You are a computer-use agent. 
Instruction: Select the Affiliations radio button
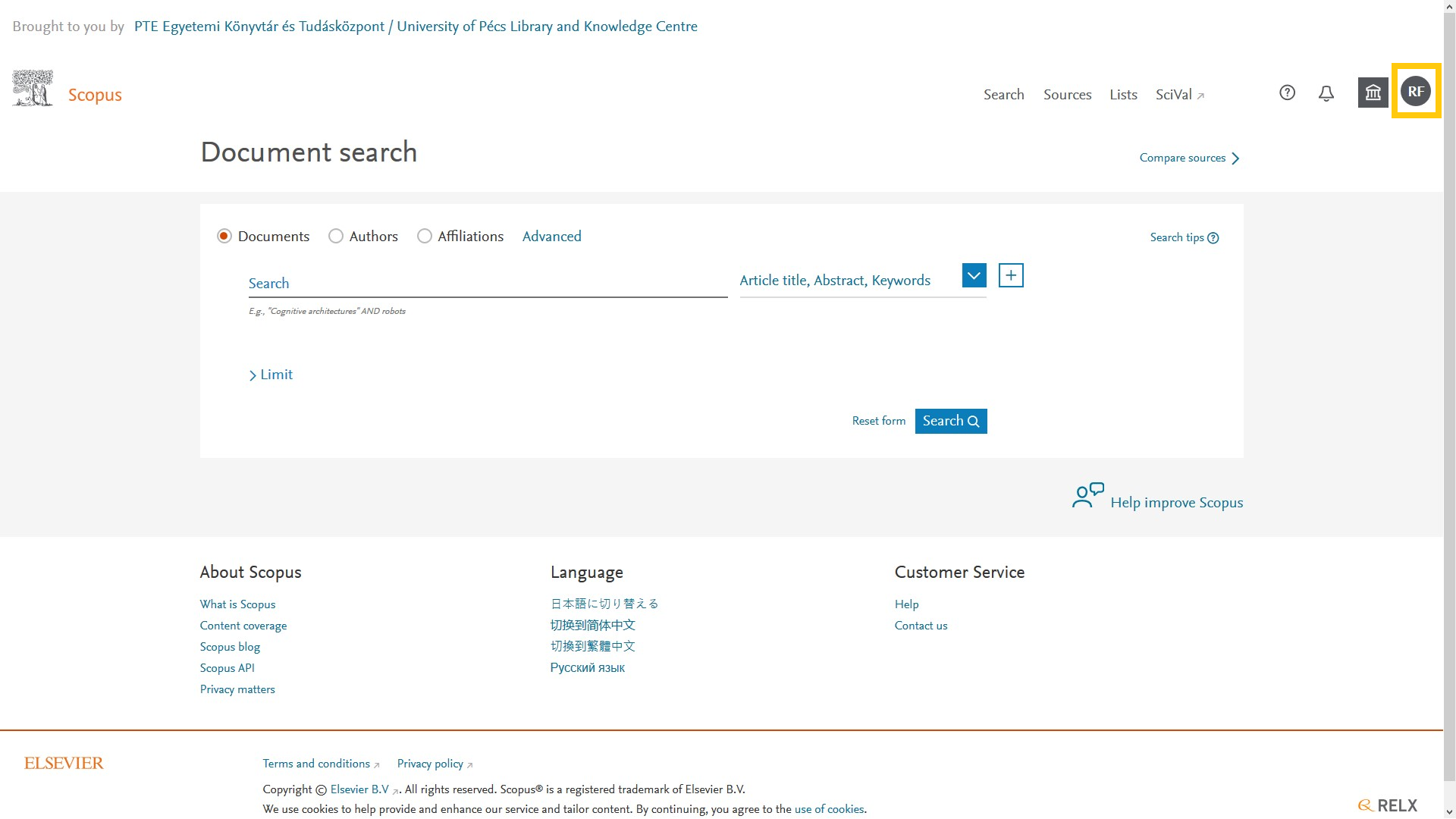pyautogui.click(x=425, y=237)
